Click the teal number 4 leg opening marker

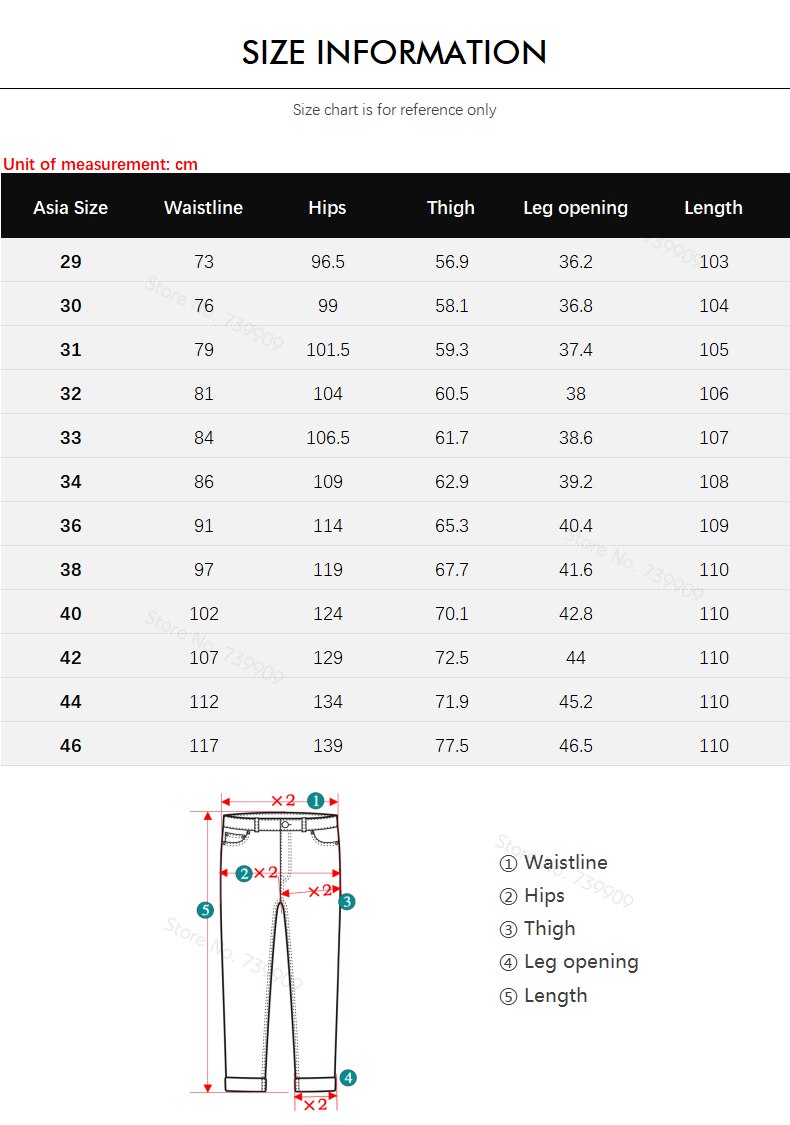(347, 1077)
